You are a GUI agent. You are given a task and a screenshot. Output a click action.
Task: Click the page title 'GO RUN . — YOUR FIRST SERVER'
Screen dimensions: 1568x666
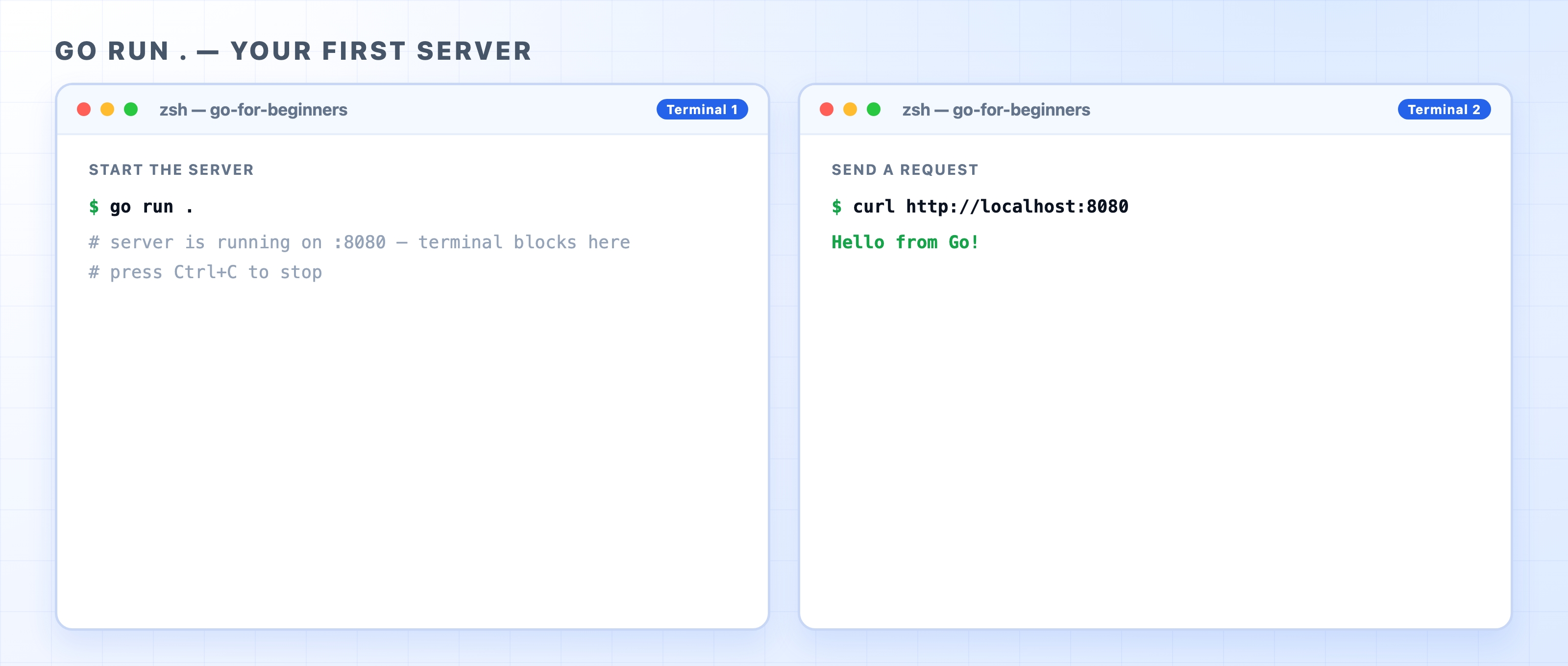(x=294, y=51)
